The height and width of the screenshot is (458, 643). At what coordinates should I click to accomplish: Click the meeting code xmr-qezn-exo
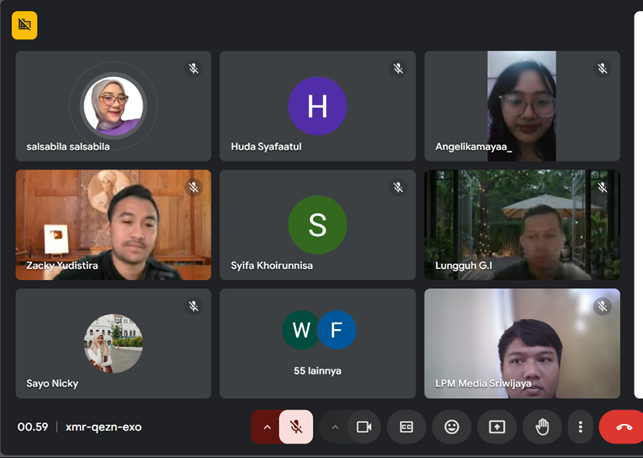(x=103, y=427)
